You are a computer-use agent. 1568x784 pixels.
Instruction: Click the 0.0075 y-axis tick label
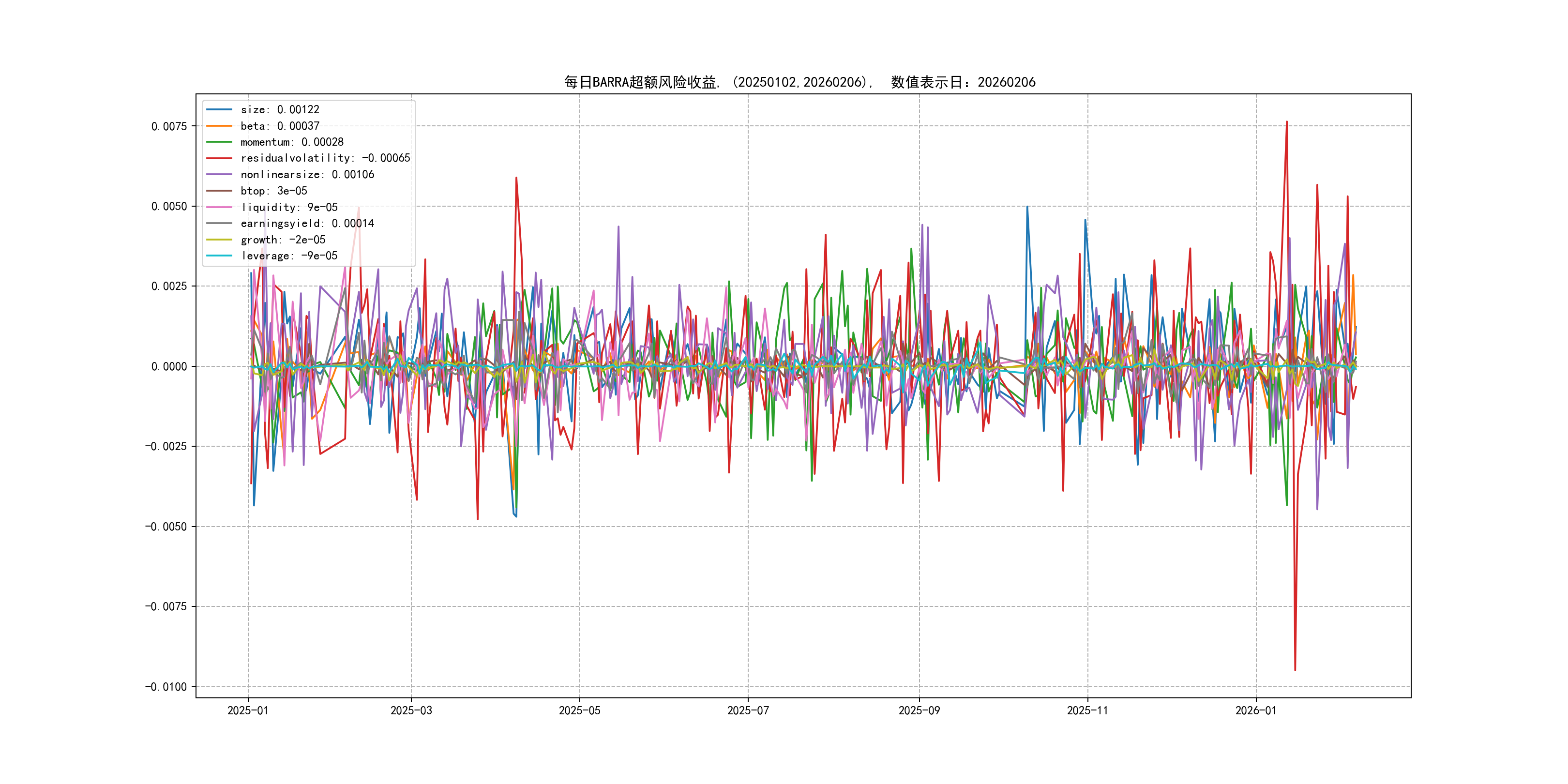tap(169, 127)
